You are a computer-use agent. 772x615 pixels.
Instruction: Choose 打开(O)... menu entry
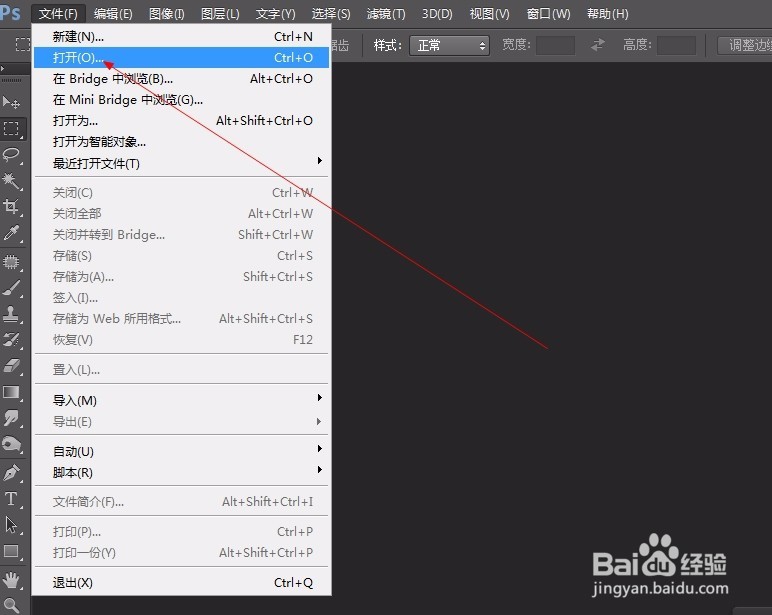click(182, 58)
